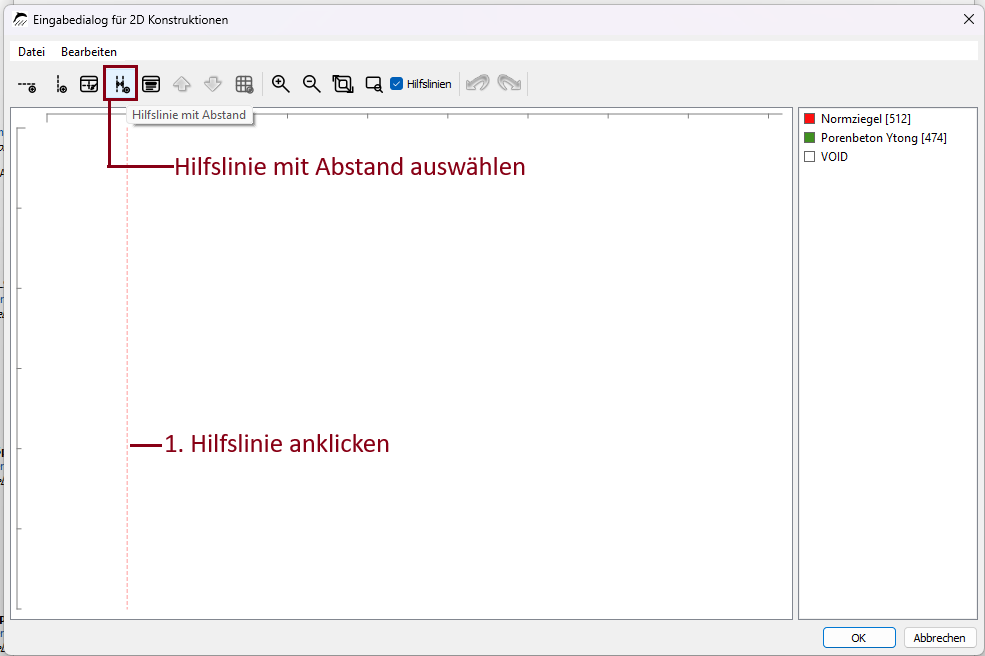Zoom out with the magnifier minus
This screenshot has height=656, width=985.
pyautogui.click(x=312, y=84)
